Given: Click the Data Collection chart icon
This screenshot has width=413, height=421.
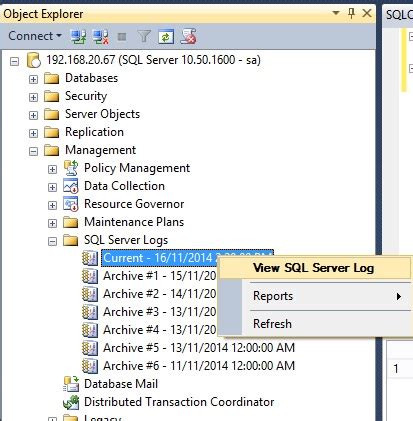Looking at the screenshot, I should (x=71, y=186).
